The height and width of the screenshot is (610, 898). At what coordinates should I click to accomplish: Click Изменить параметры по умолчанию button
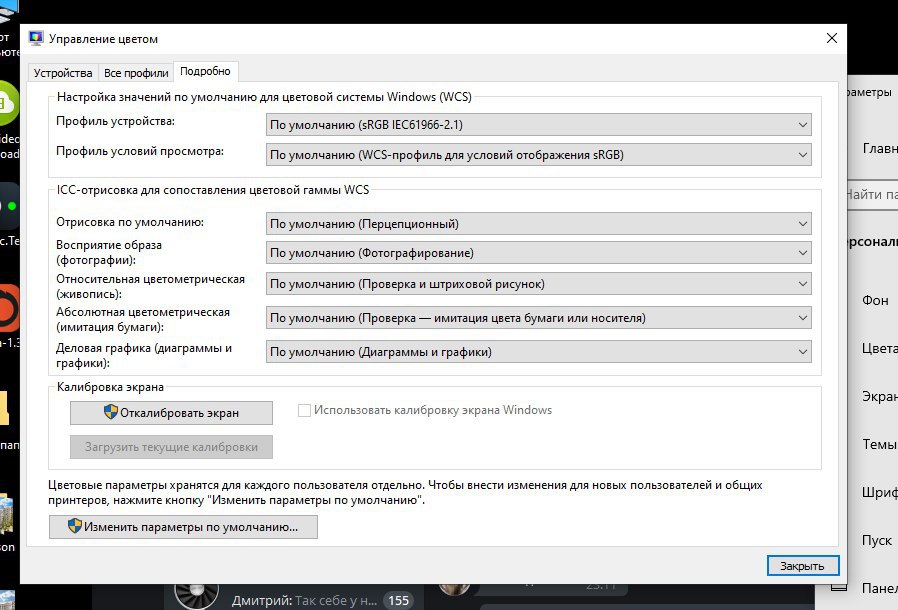(x=183, y=526)
